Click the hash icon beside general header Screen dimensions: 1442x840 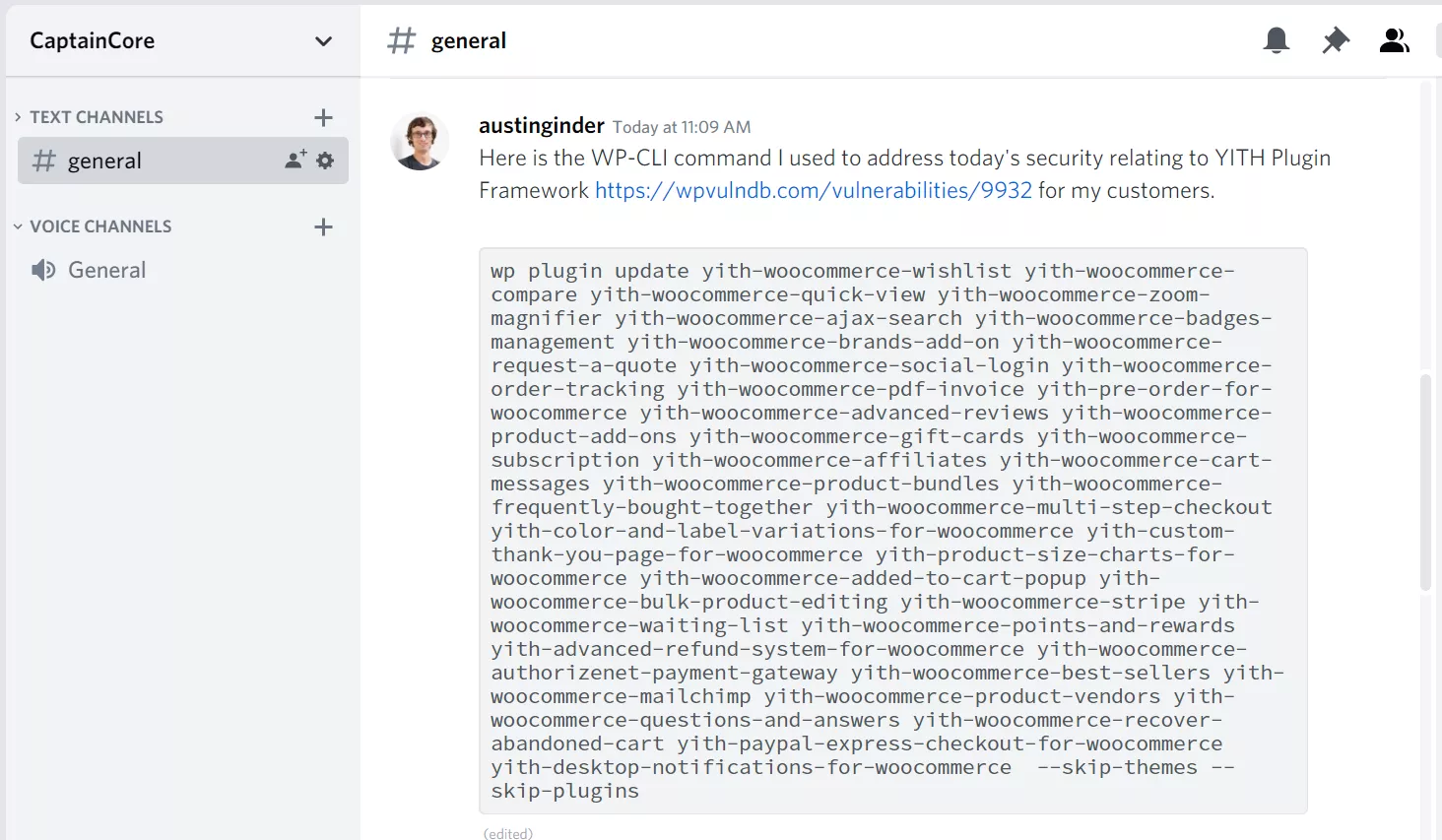tap(402, 40)
